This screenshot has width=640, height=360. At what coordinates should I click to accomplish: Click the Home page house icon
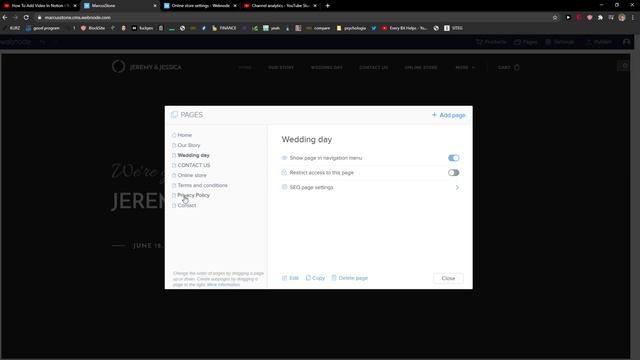(x=174, y=135)
